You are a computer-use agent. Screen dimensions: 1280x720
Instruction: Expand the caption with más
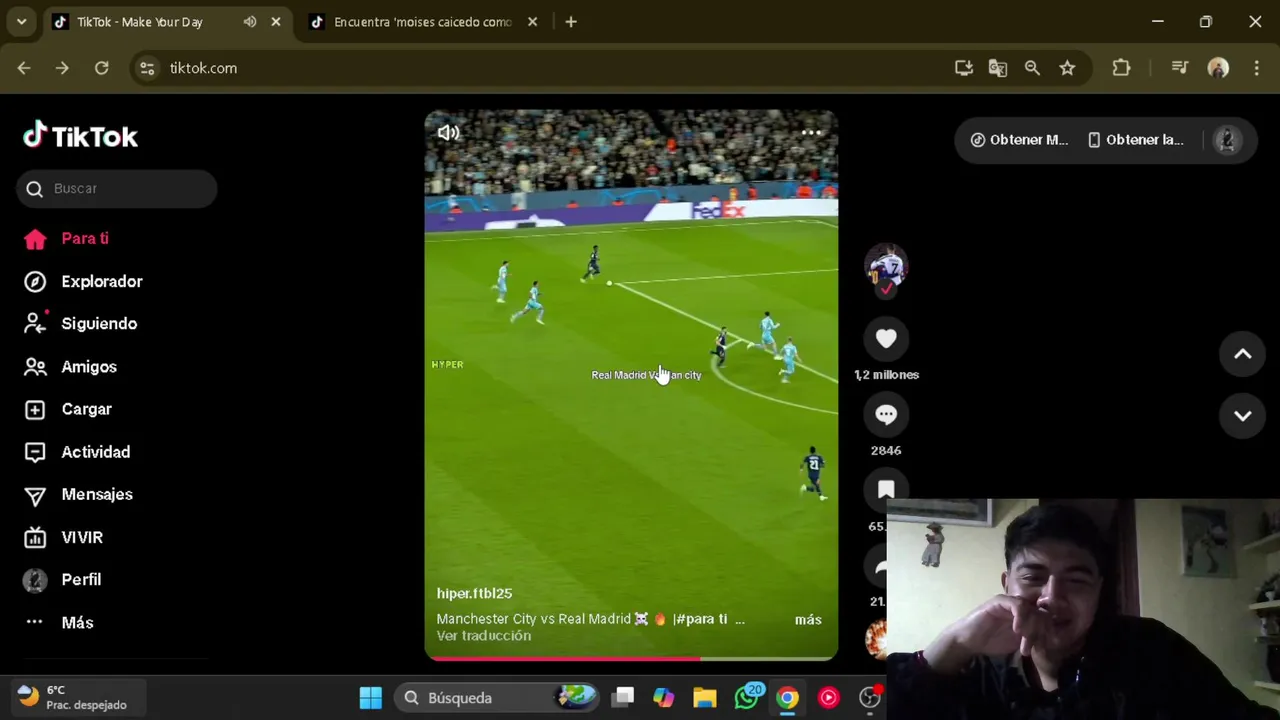point(808,620)
